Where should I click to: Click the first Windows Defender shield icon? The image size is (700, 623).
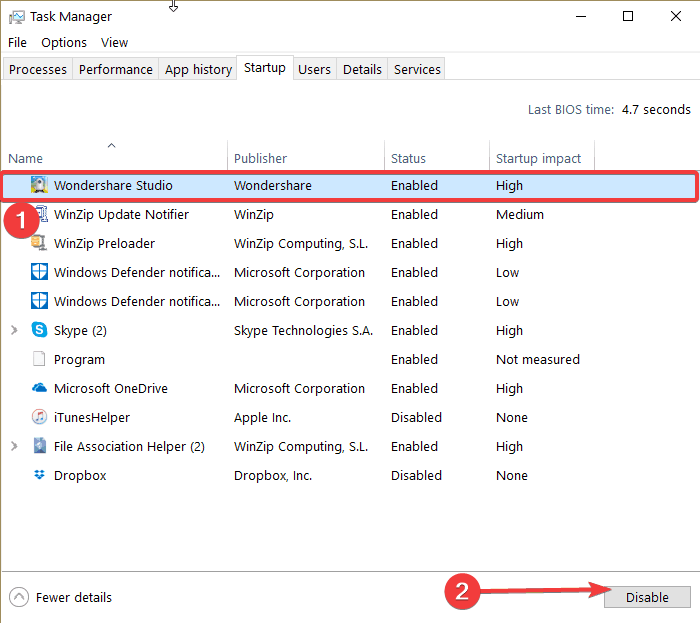point(39,272)
